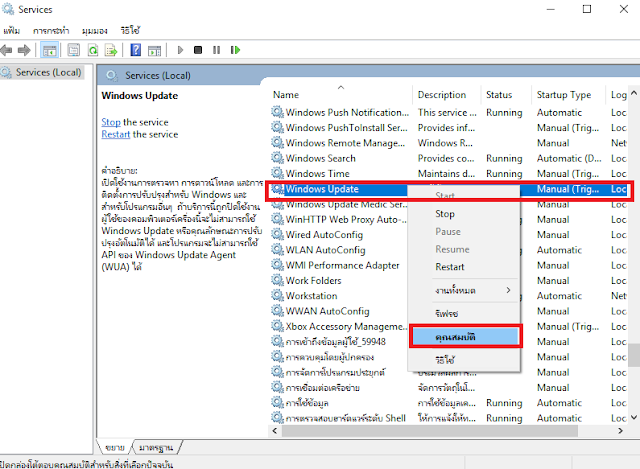Viewport: 640px width, 469px height.
Task: Choose วิธีใช้ in the context menu
Action: pyautogui.click(x=445, y=360)
